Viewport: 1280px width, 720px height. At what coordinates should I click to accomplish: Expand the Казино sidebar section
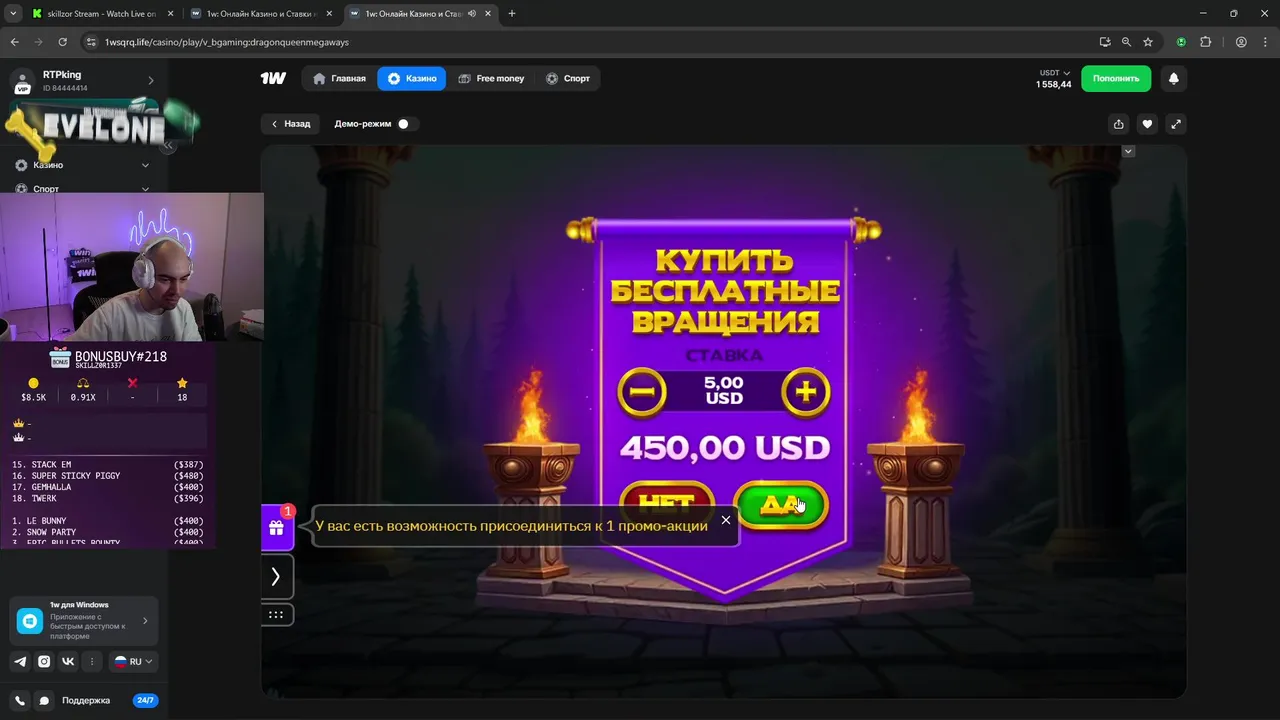point(82,165)
